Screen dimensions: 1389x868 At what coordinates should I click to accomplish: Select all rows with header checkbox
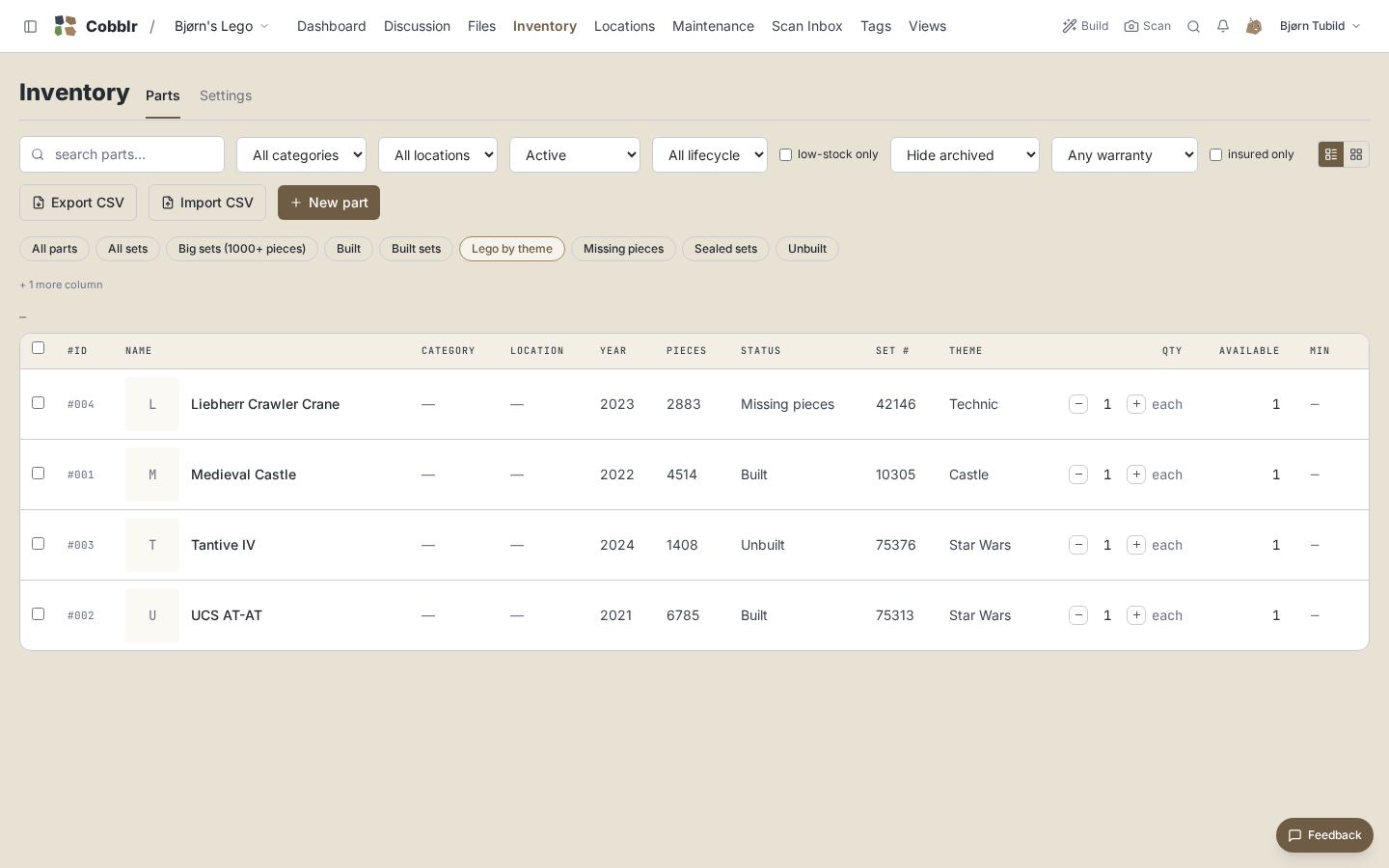pos(39,348)
